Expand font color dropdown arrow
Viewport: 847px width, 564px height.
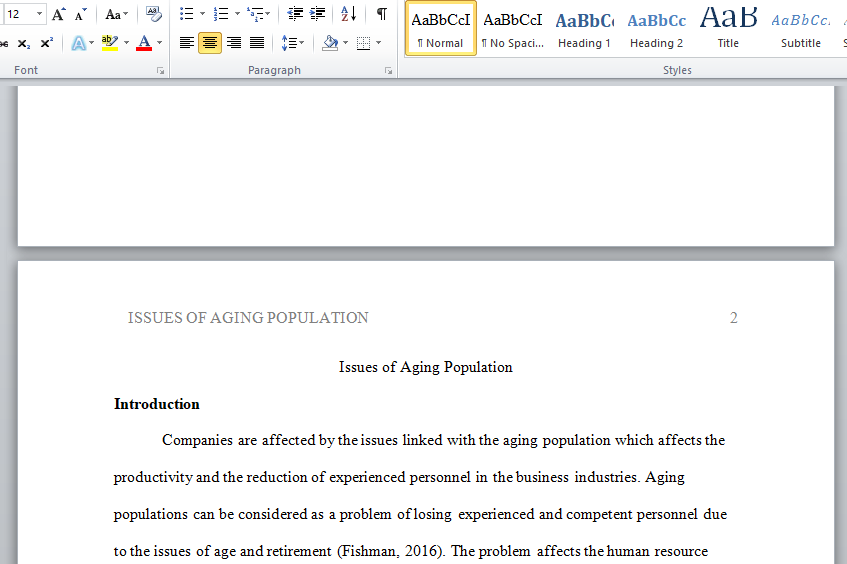[159, 43]
